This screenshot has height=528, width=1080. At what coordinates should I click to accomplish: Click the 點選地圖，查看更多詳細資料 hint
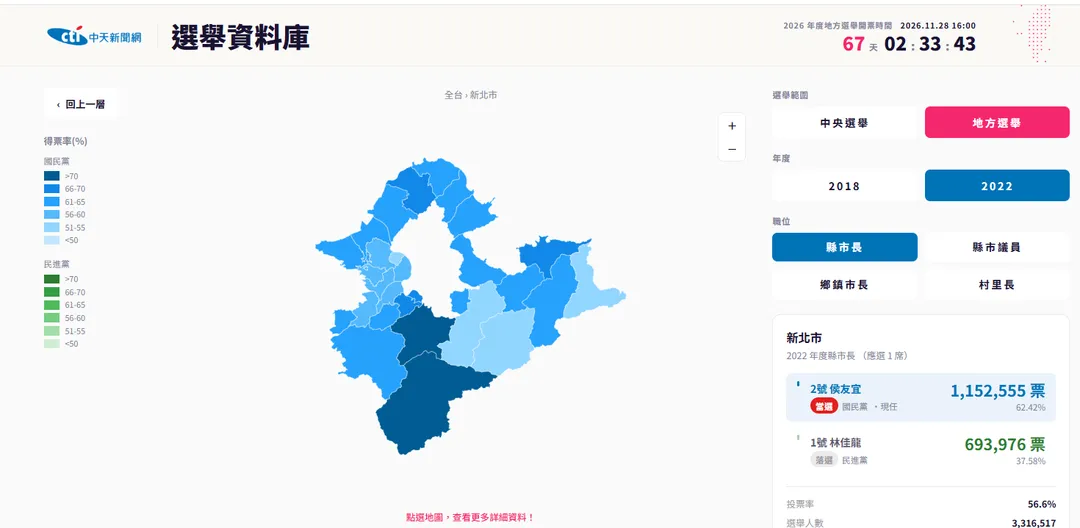click(470, 517)
